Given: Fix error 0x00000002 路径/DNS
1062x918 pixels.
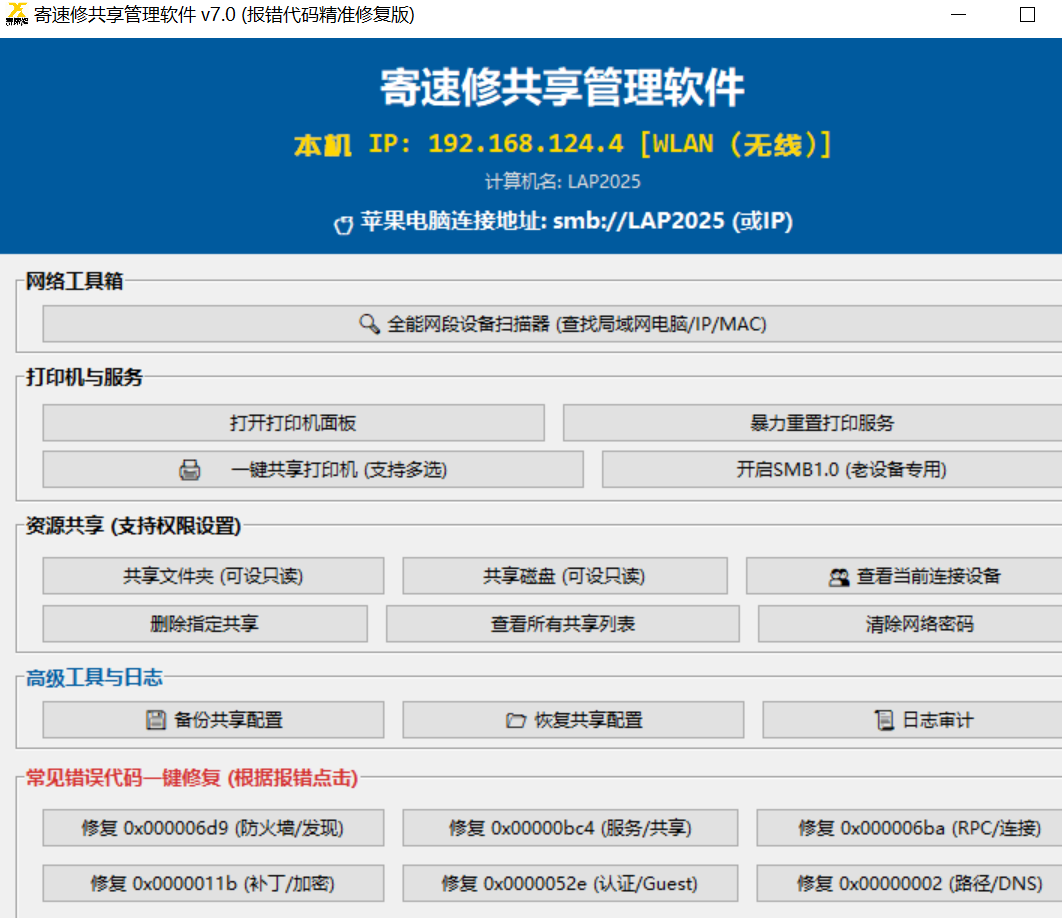Looking at the screenshot, I should coord(920,883).
